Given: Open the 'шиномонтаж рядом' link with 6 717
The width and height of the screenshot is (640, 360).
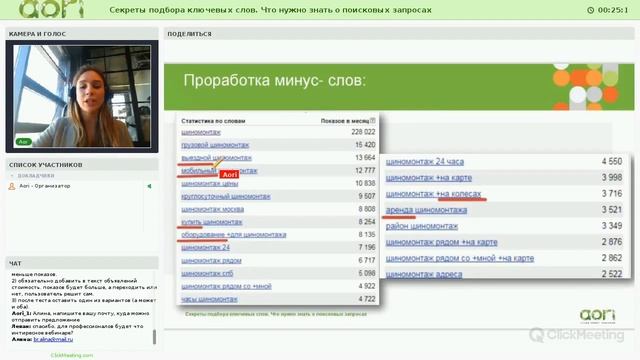Looking at the screenshot, I should pyautogui.click(x=211, y=260).
